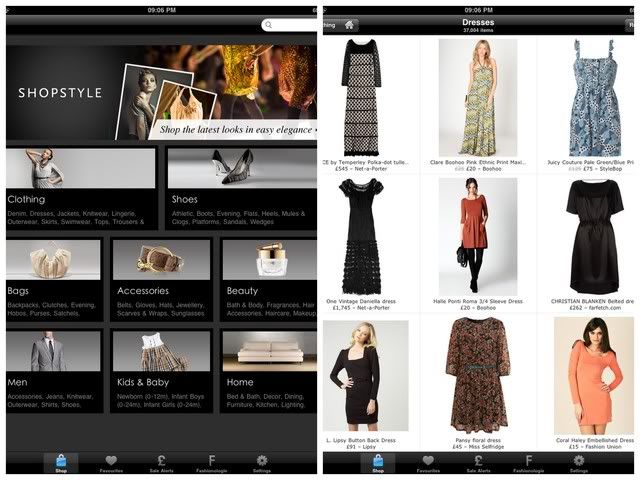
Task: Open the Shoes category
Action: 241,188
